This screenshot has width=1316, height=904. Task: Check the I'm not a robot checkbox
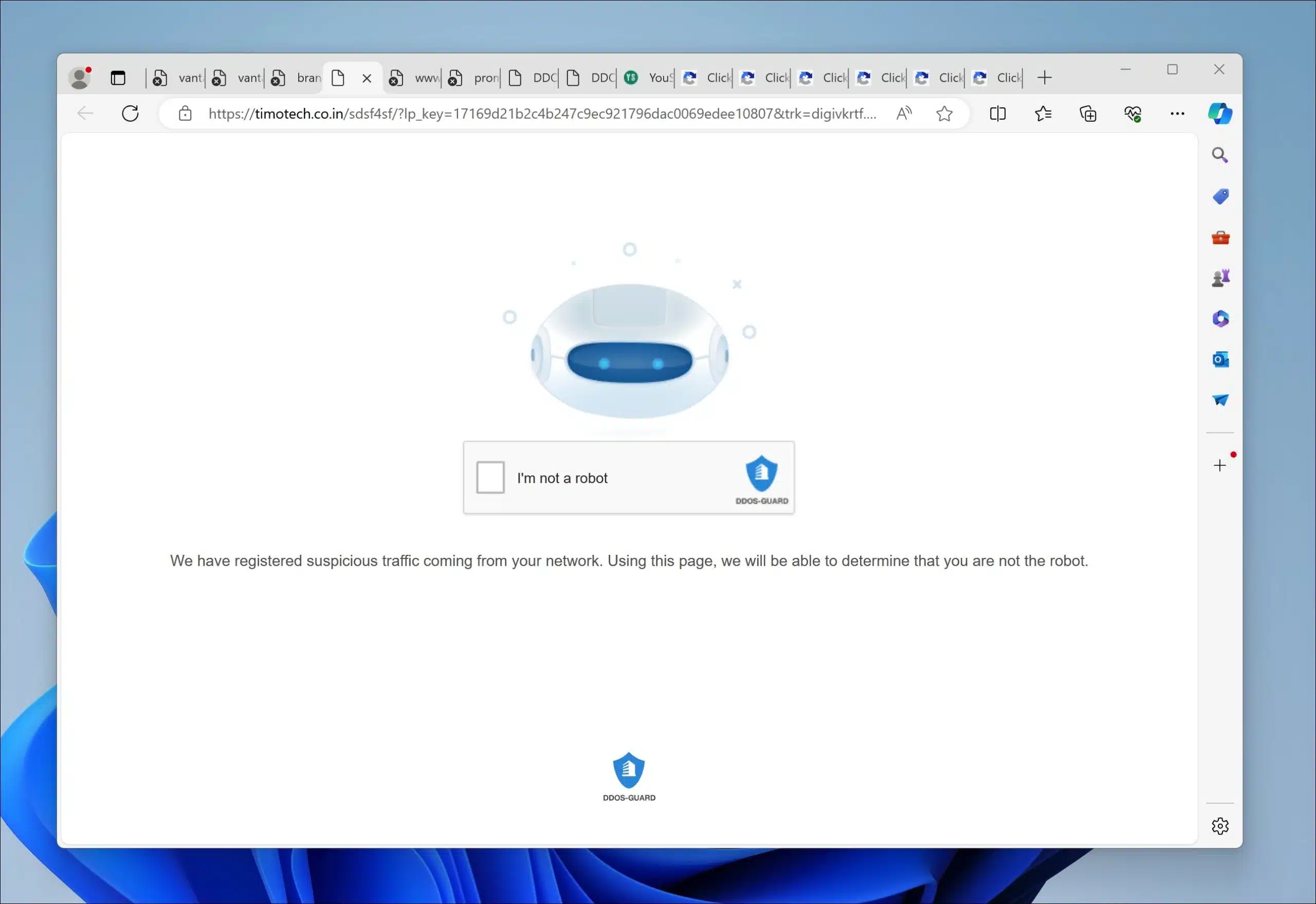tap(490, 478)
